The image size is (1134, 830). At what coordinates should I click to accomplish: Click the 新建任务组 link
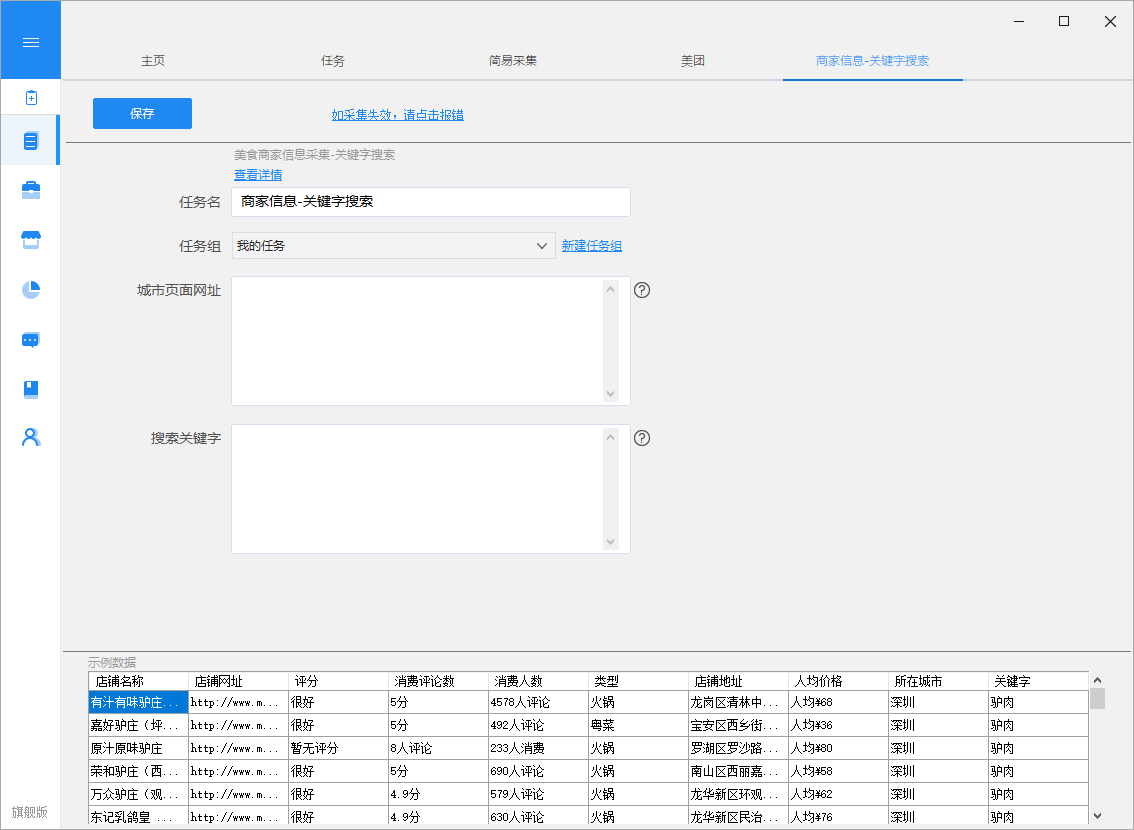coord(592,246)
